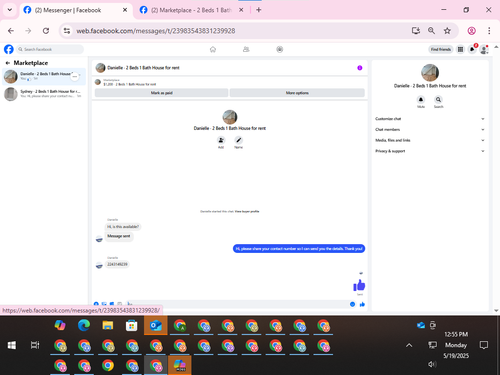Open File Explorer from the taskbar
This screenshot has height=375, width=500.
tap(108, 325)
